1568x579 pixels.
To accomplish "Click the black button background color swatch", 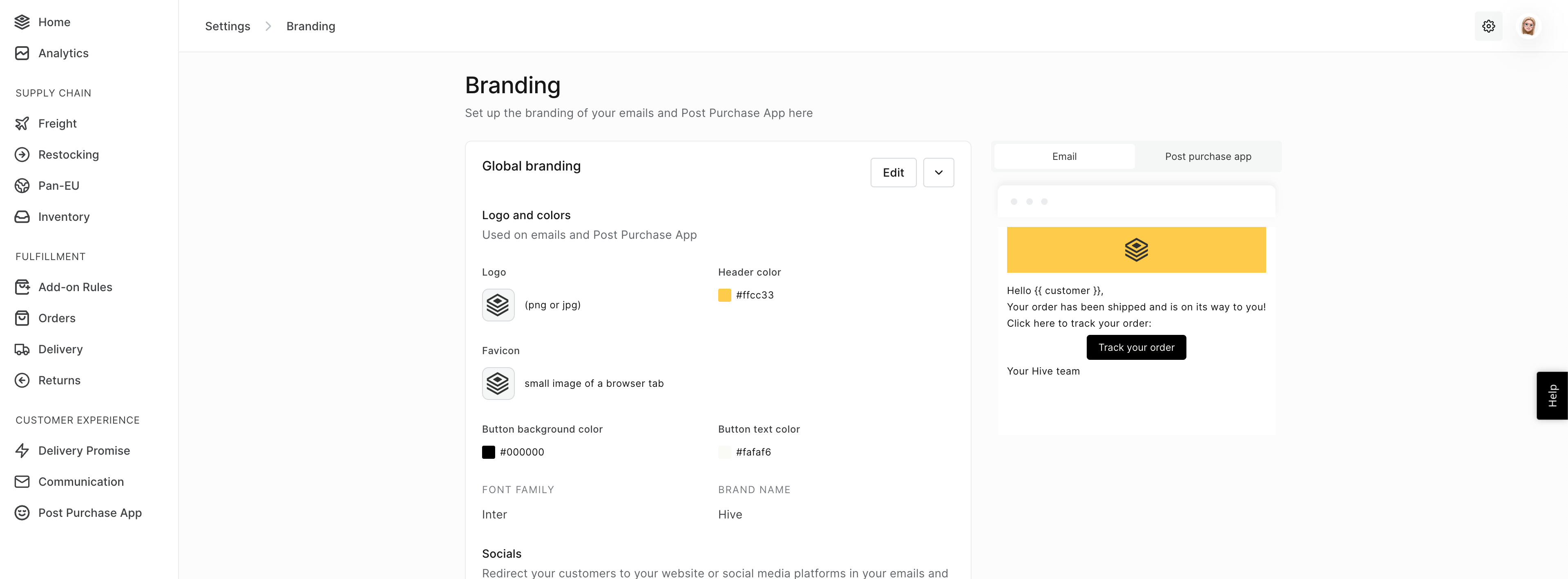I will click(488, 452).
